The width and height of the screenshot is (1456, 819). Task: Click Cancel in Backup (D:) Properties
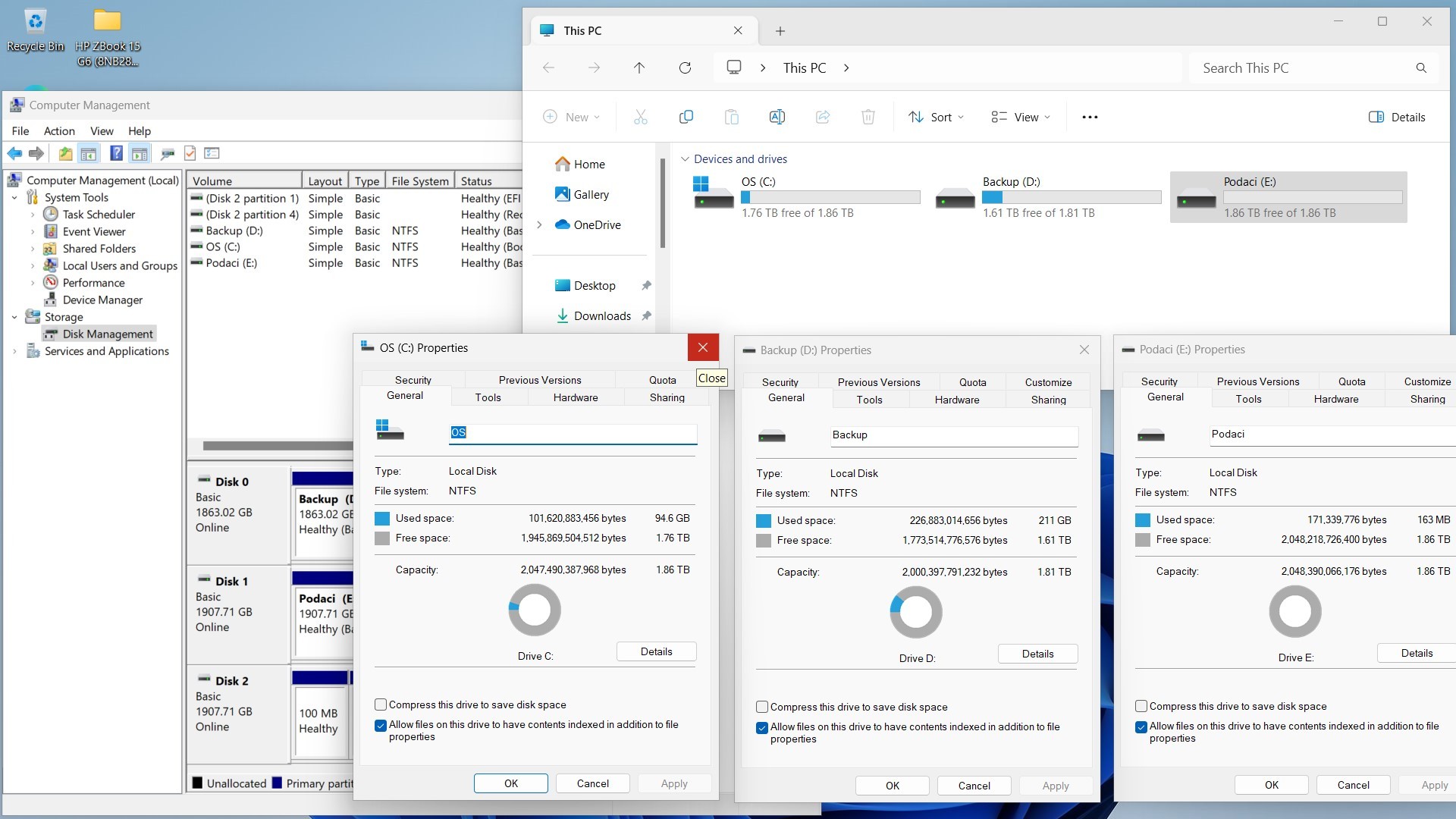[x=974, y=786]
